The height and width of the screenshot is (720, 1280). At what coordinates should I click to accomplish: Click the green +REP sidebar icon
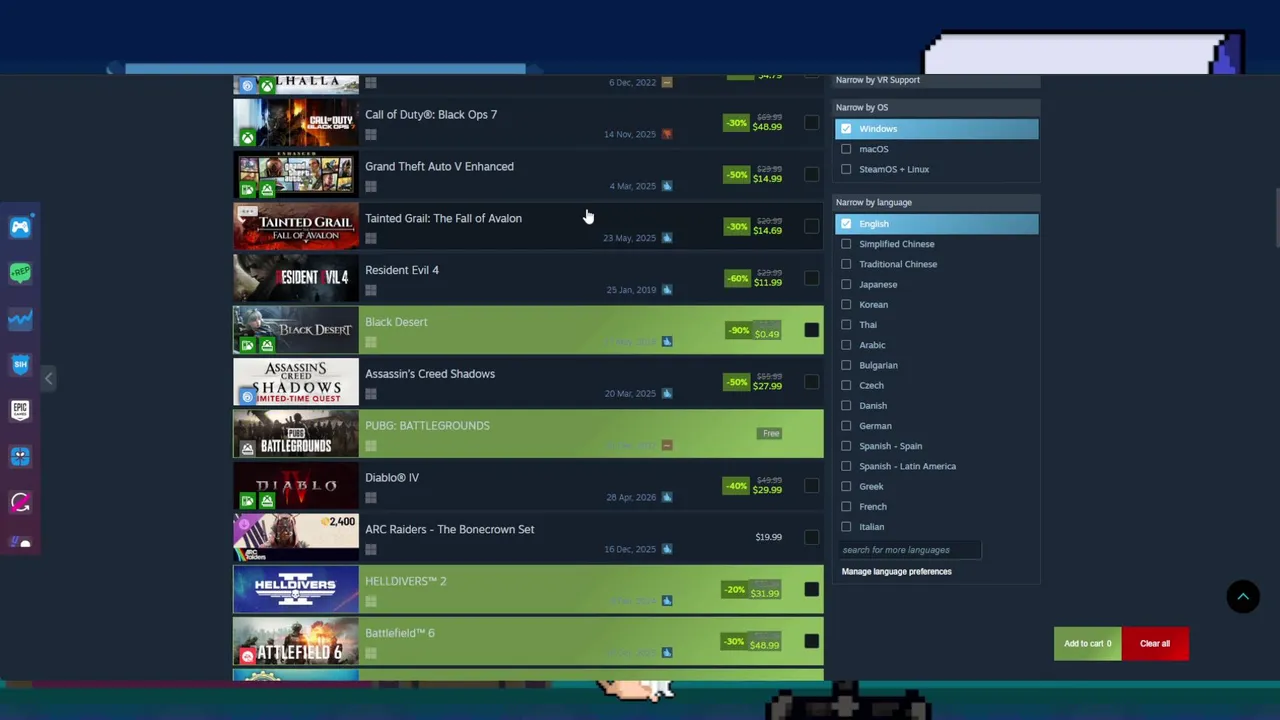(x=20, y=272)
